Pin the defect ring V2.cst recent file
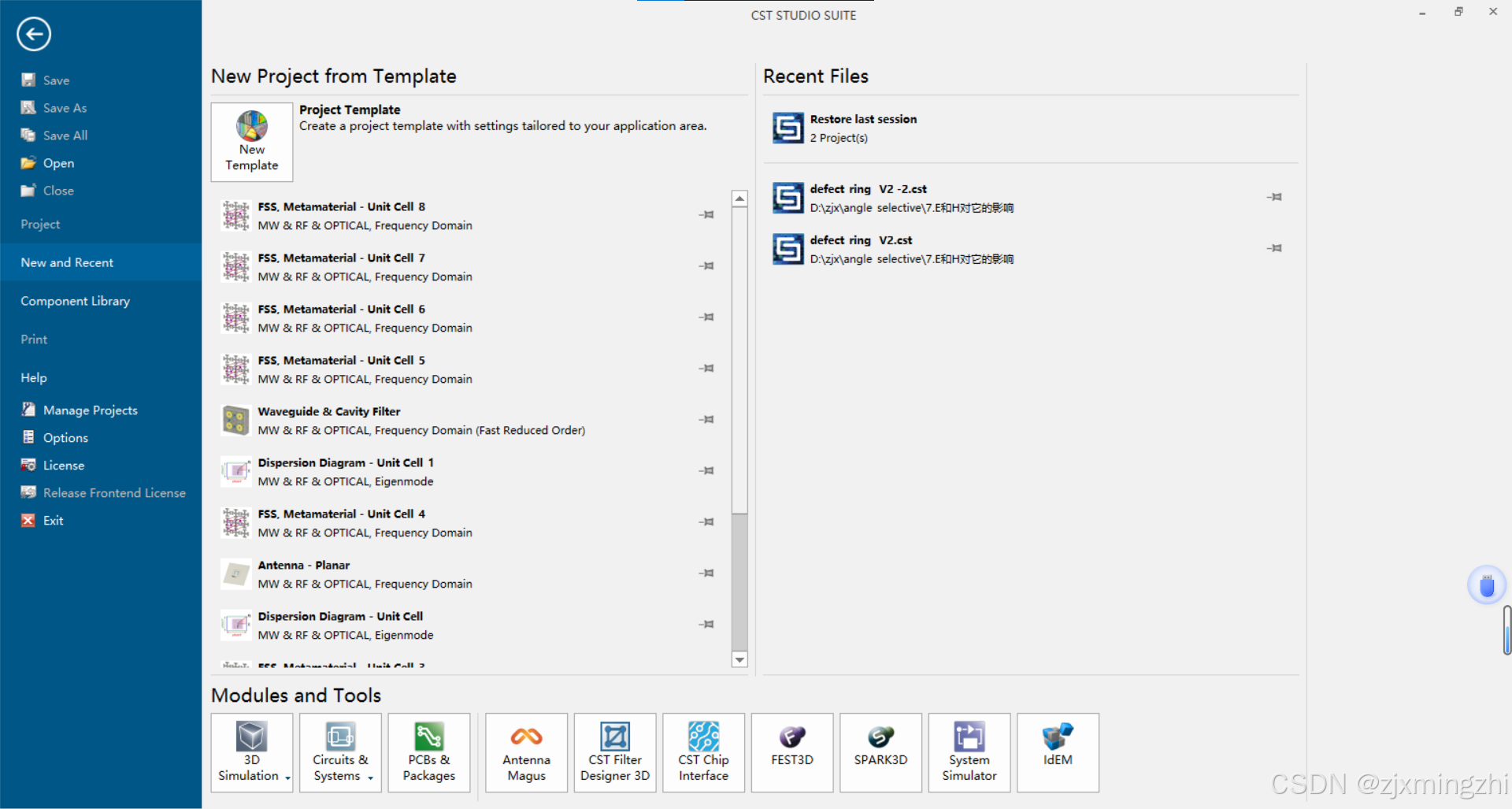 [1274, 248]
